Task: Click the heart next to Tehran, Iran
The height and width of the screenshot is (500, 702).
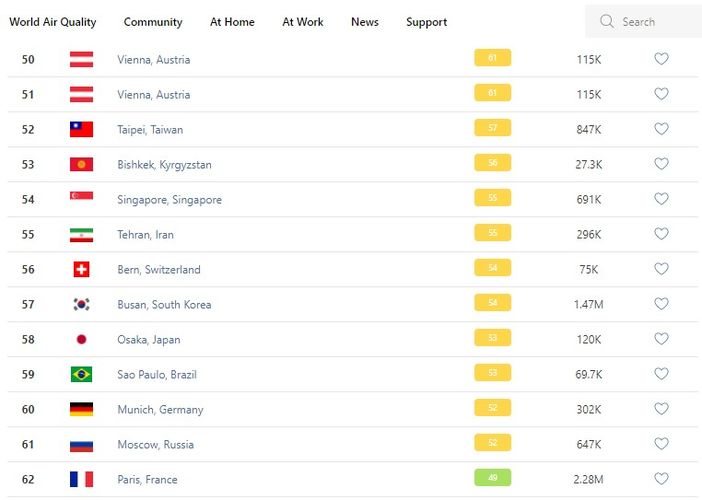Action: [661, 234]
